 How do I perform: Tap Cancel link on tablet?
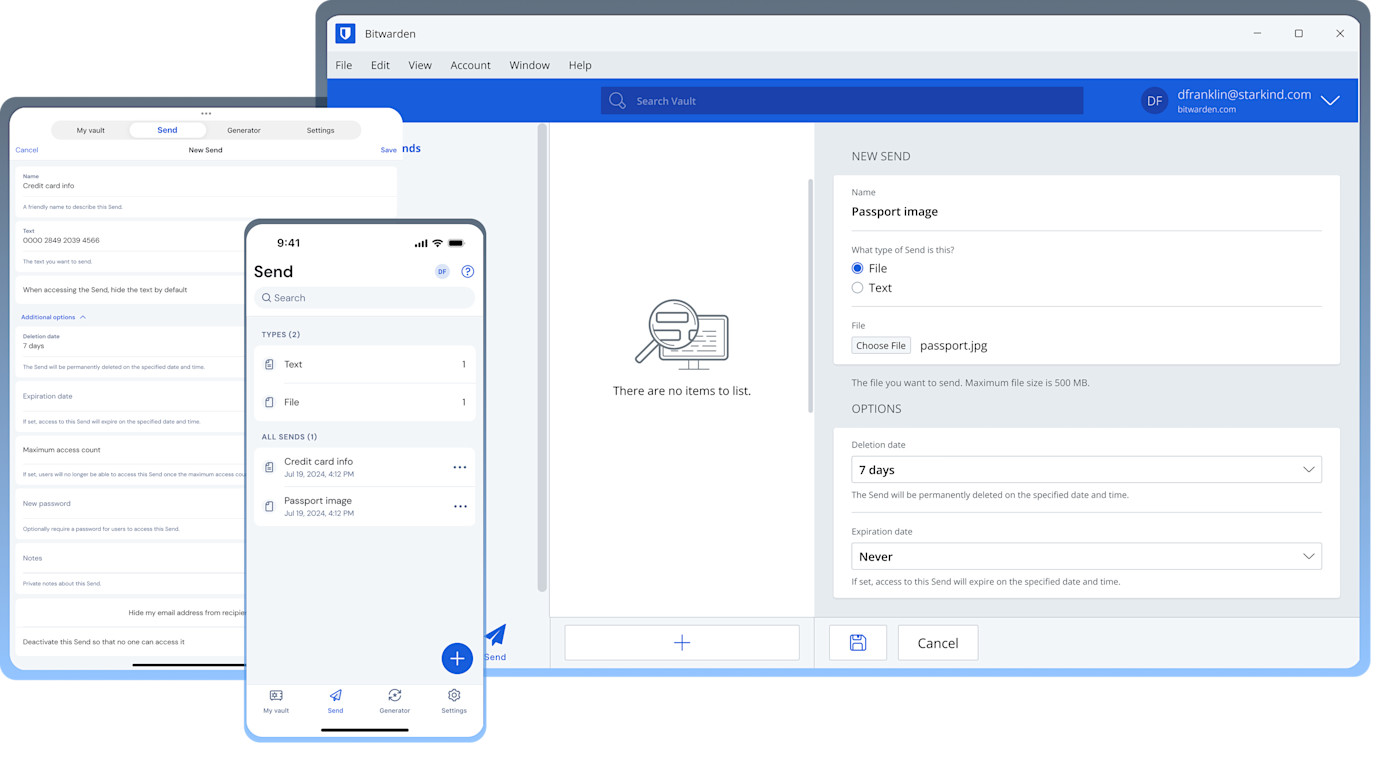(27, 150)
